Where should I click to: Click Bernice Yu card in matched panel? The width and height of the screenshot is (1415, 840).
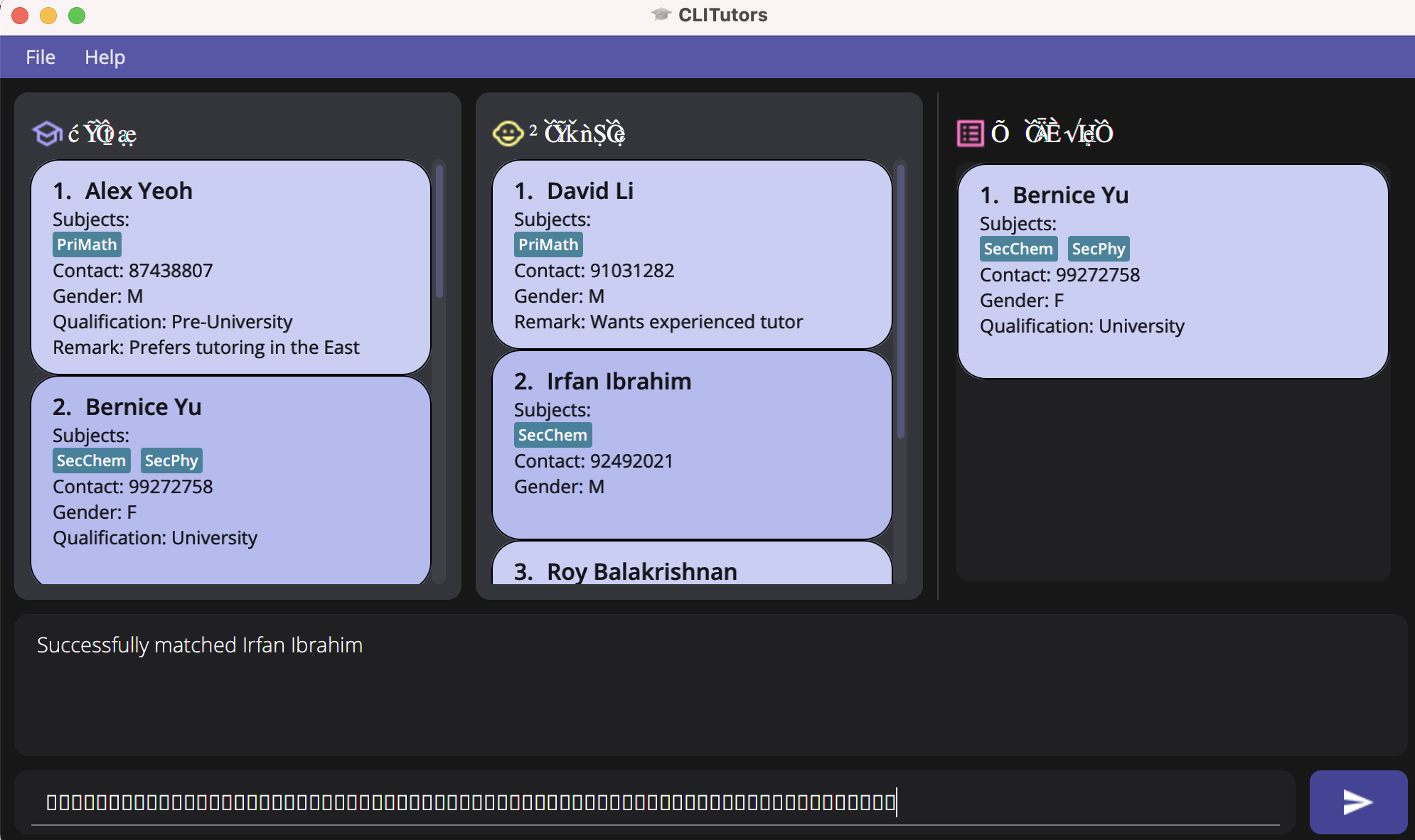[x=1172, y=271]
